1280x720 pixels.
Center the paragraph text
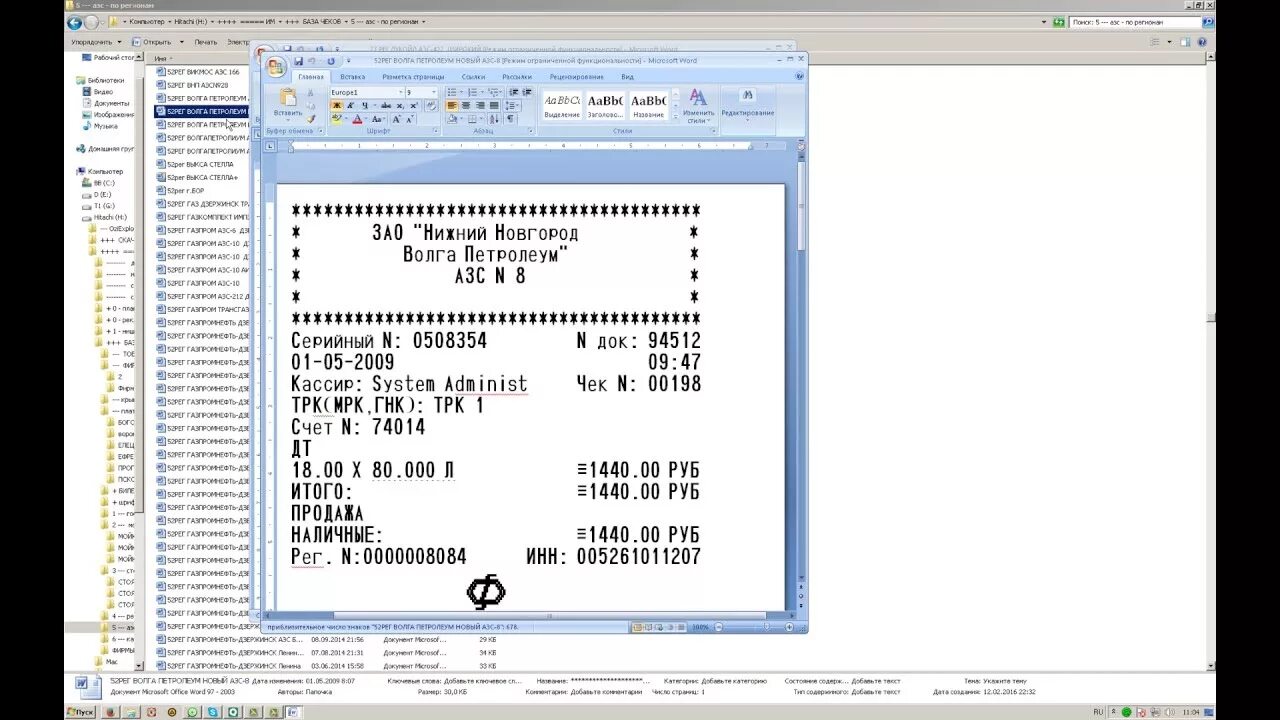(466, 106)
